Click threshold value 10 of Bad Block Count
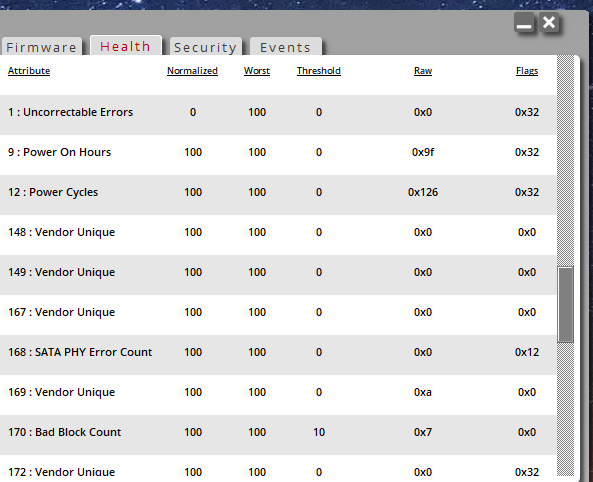Image resolution: width=593 pixels, height=482 pixels. tap(319, 432)
